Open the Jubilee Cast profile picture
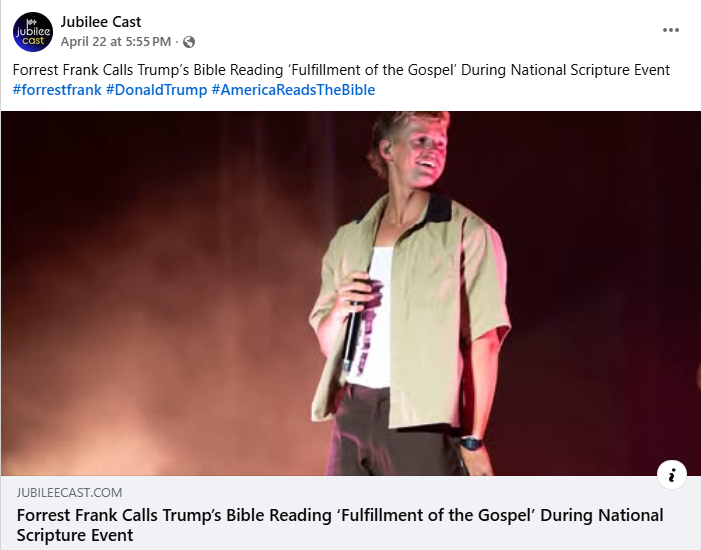 33,31
